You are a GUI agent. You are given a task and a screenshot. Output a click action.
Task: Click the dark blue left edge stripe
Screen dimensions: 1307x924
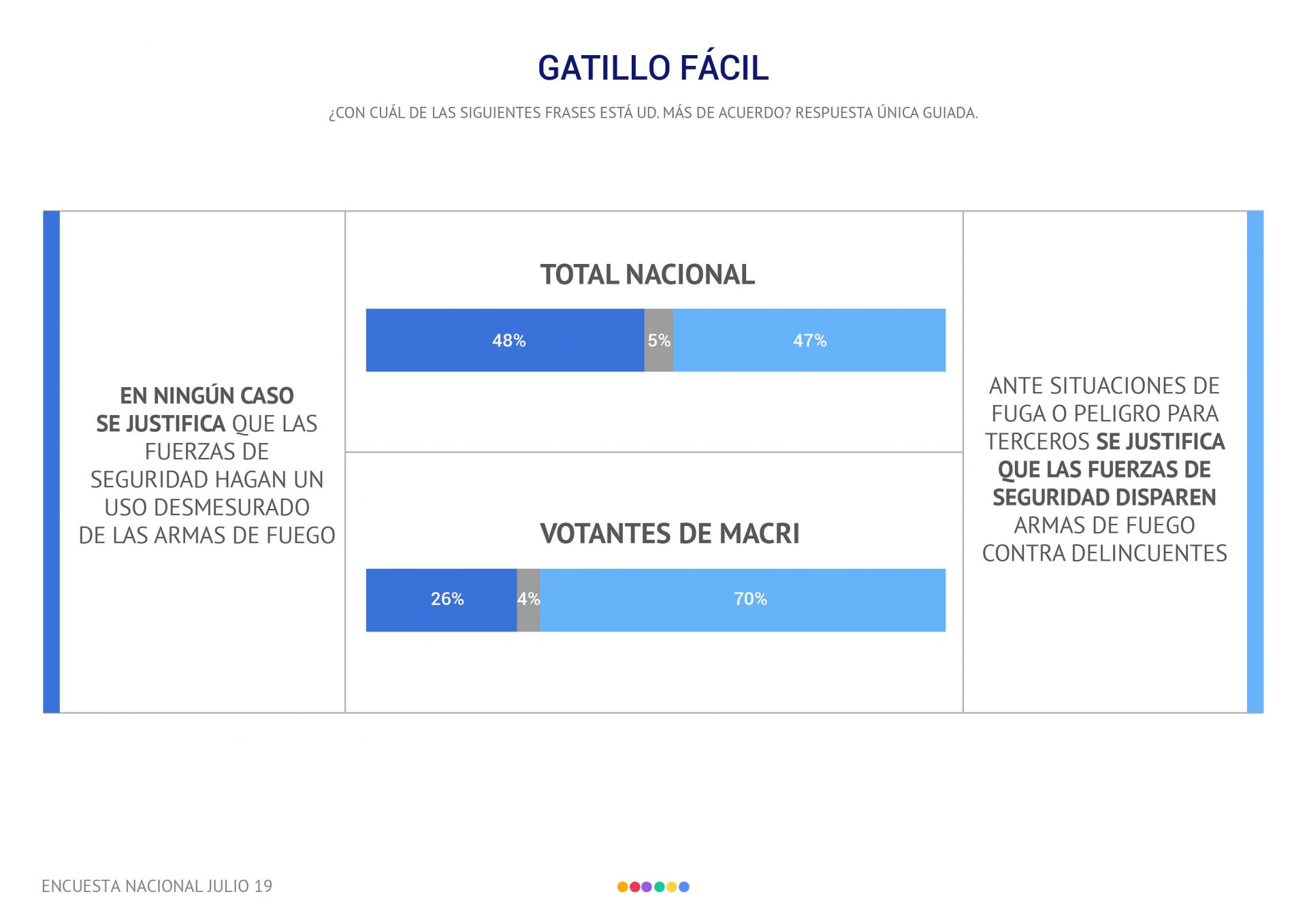pyautogui.click(x=52, y=462)
